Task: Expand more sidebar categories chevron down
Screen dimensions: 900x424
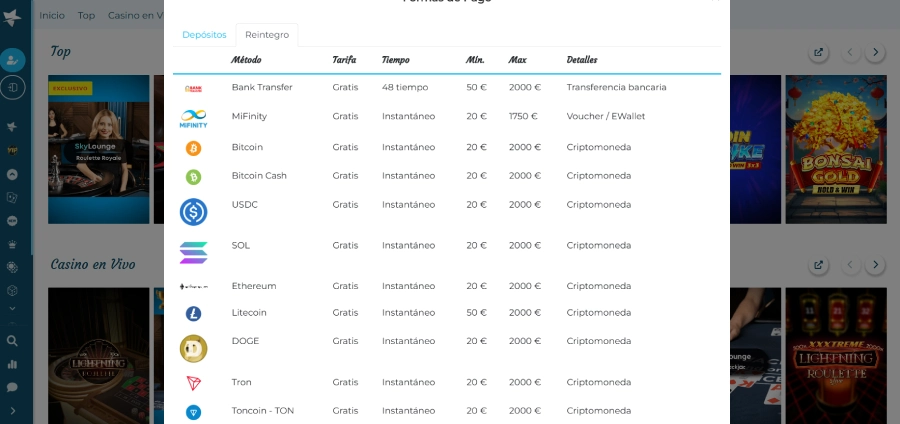Action: click(13, 309)
